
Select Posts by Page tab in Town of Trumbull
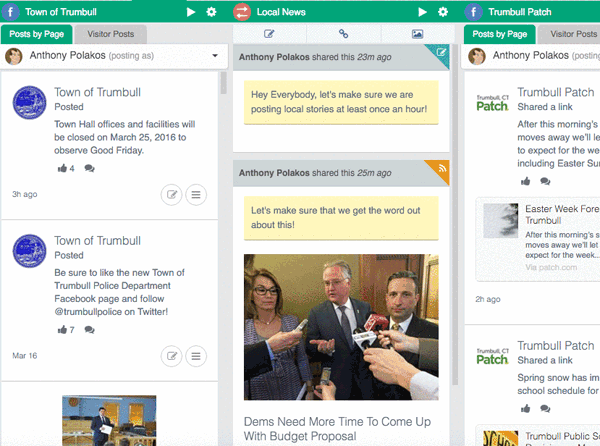tap(36, 34)
